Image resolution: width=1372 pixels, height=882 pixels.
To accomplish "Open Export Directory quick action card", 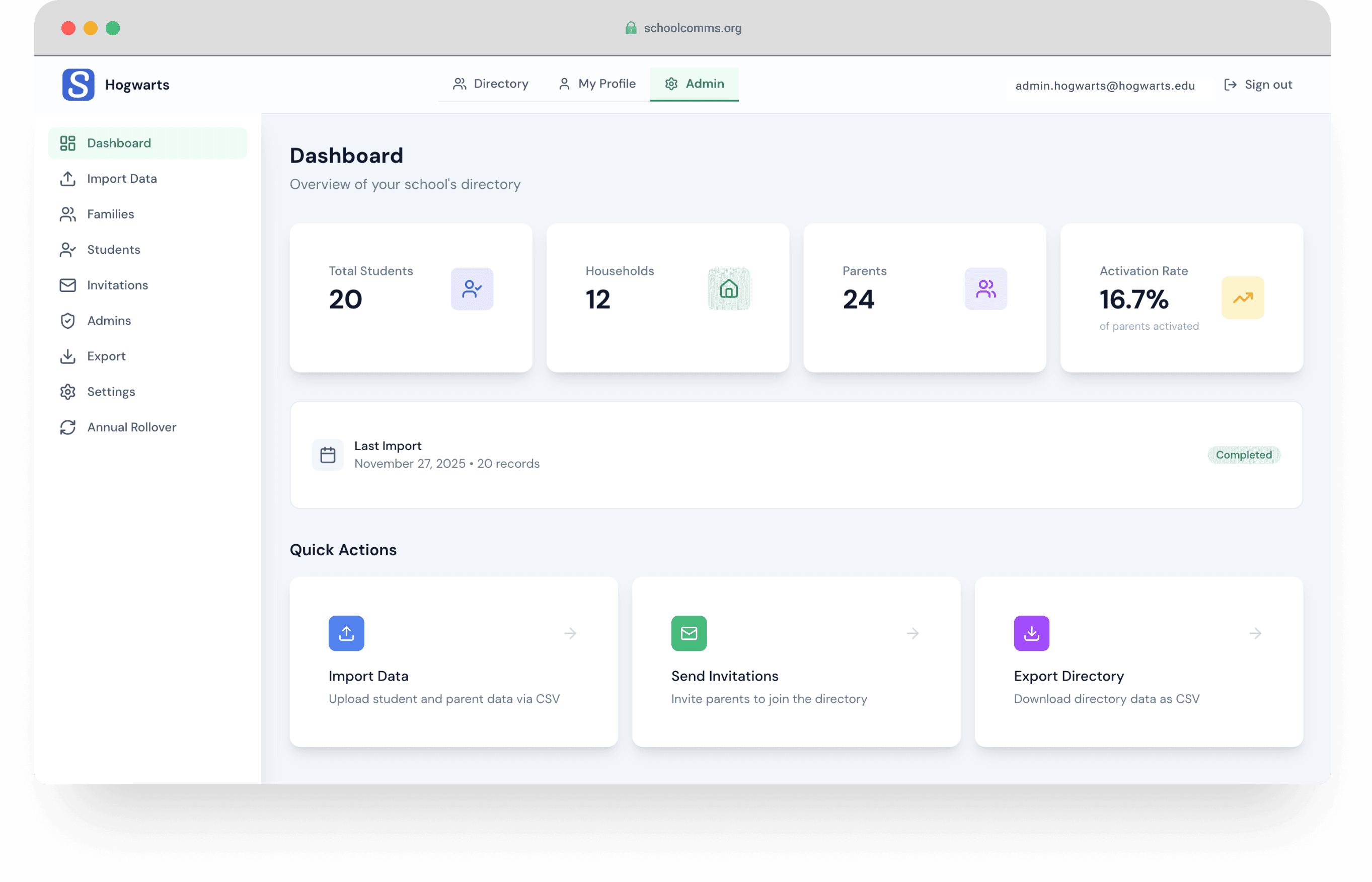I will point(1138,661).
